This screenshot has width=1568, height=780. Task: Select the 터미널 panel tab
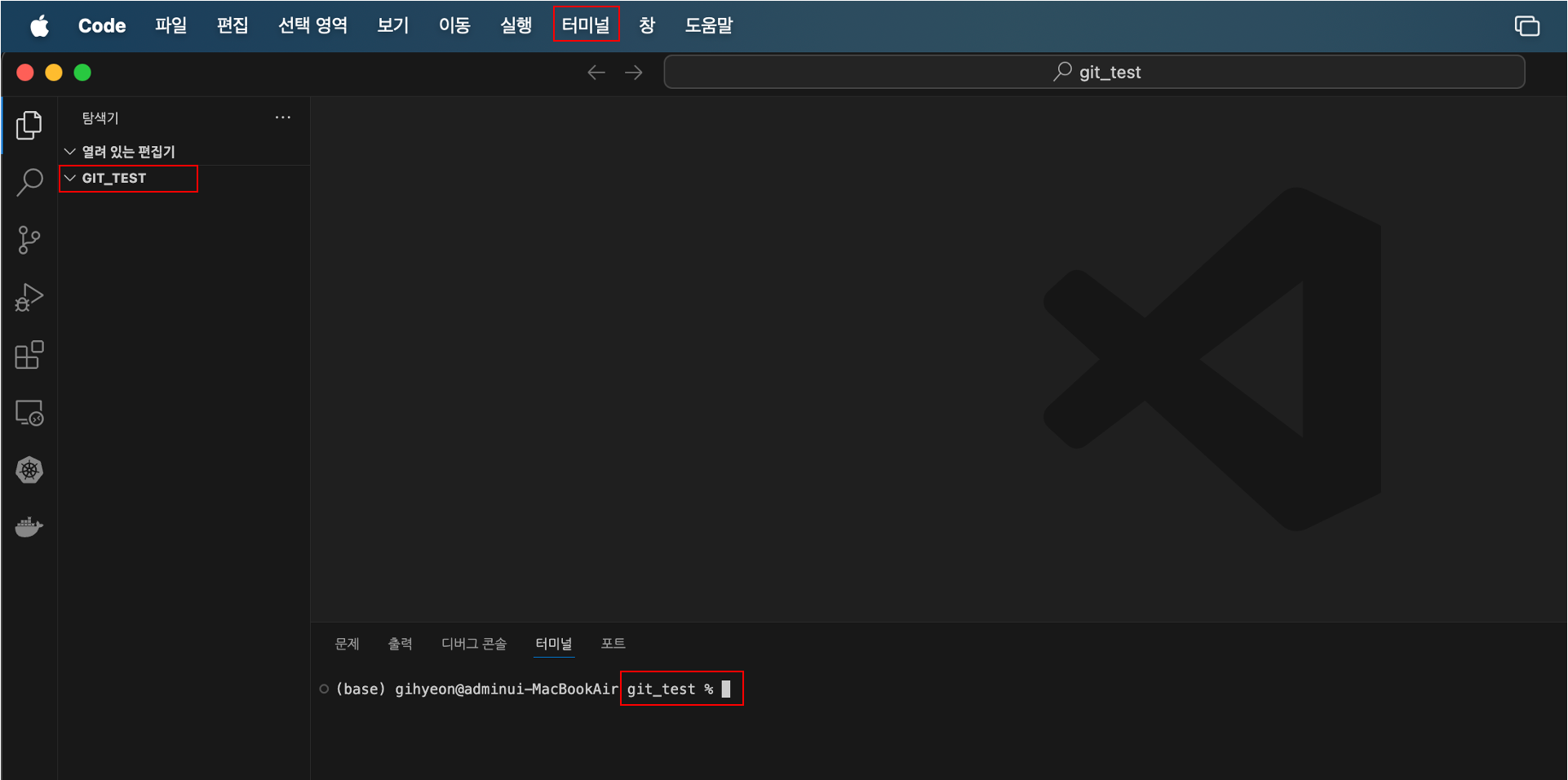point(554,644)
